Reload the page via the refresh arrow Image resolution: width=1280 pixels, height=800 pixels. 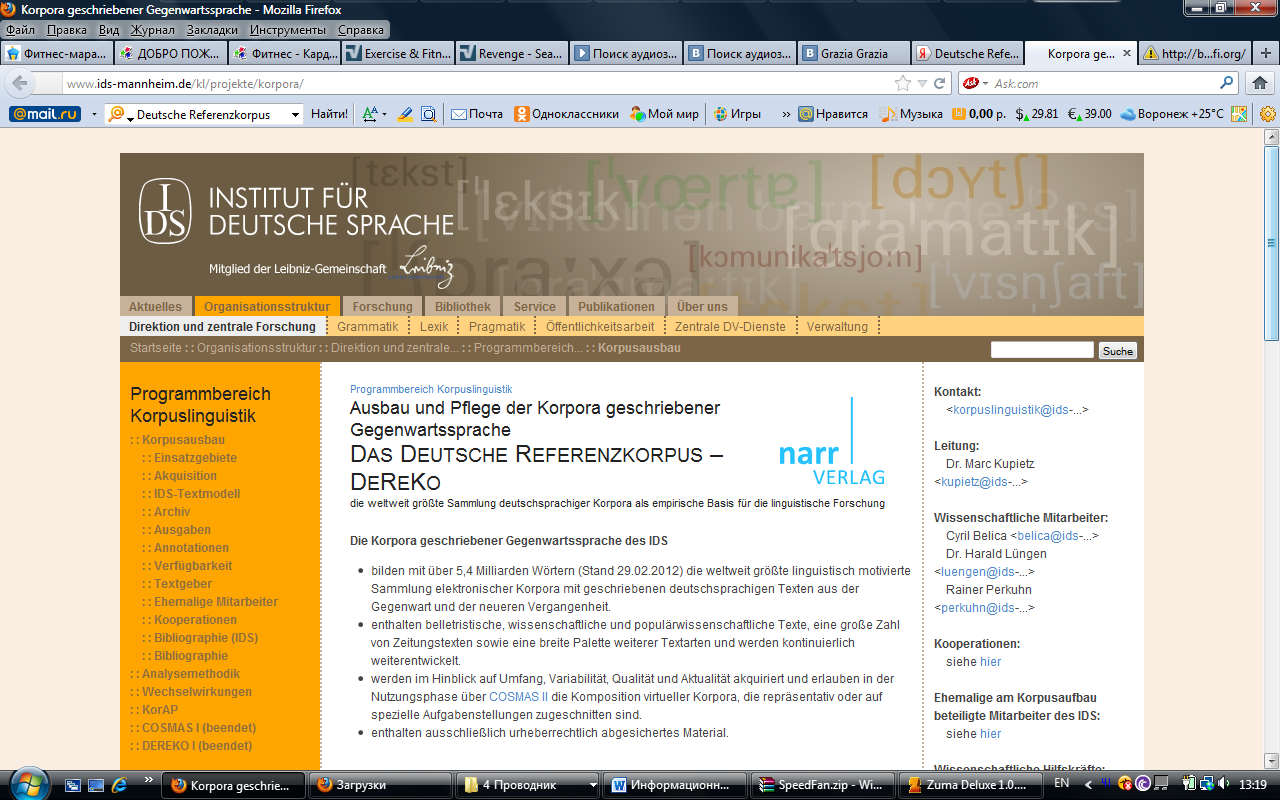pos(939,84)
